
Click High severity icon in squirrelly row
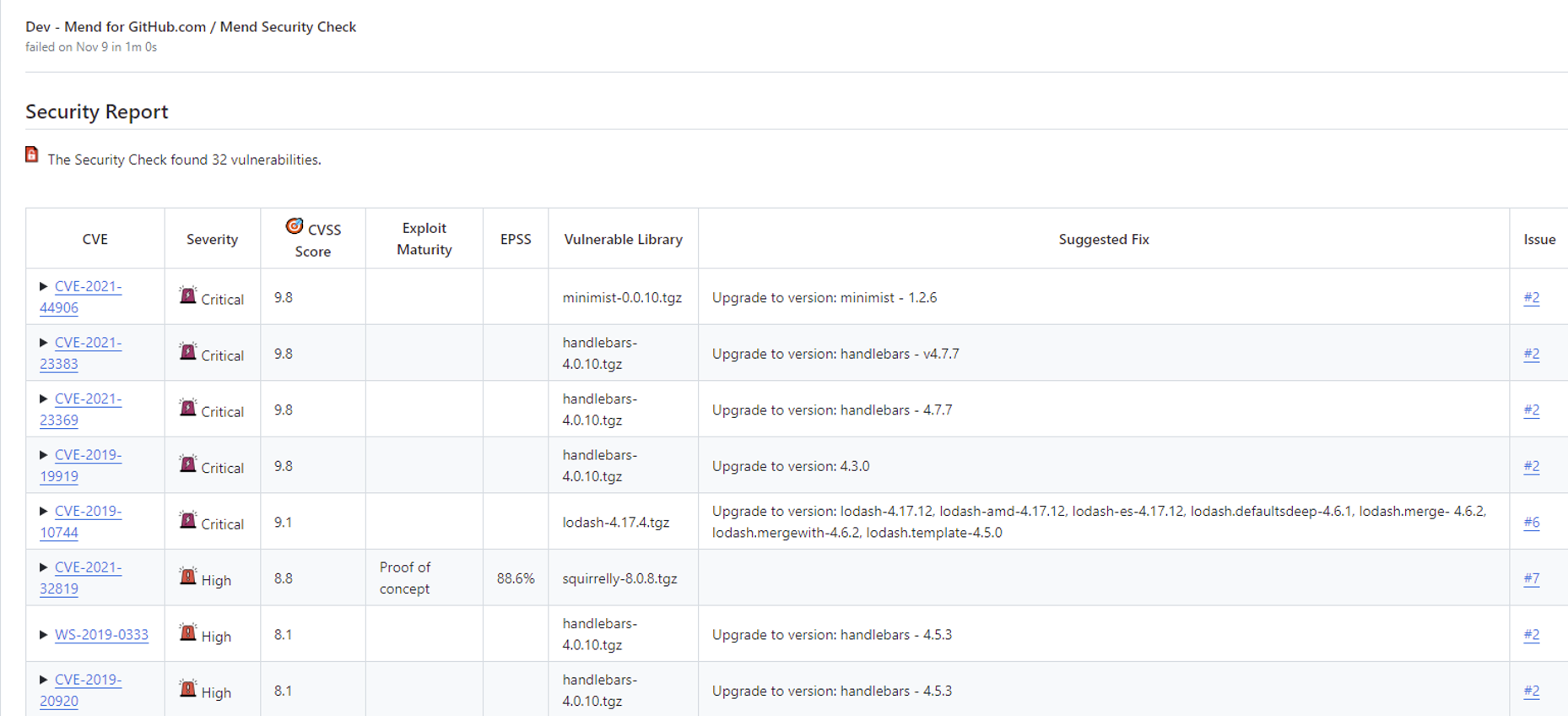tap(188, 577)
